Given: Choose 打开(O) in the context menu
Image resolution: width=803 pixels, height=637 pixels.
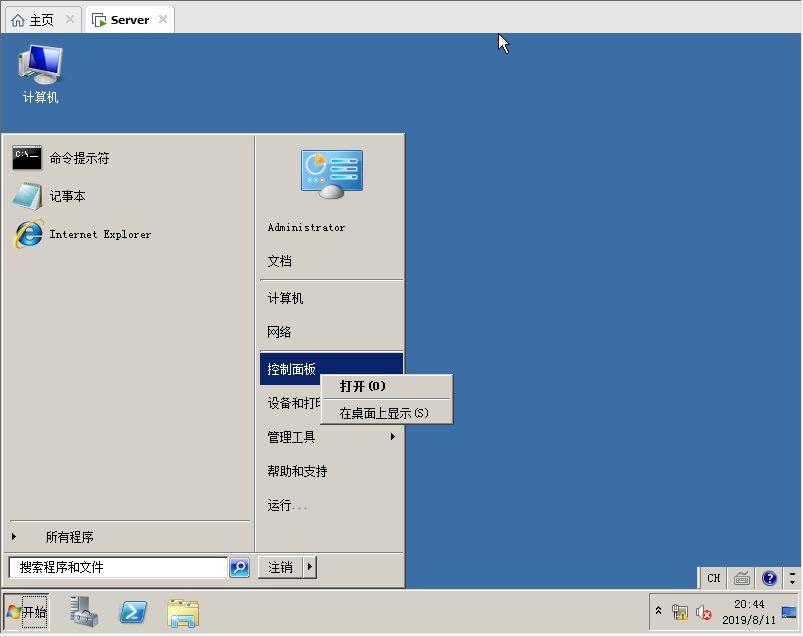Looking at the screenshot, I should pyautogui.click(x=387, y=386).
